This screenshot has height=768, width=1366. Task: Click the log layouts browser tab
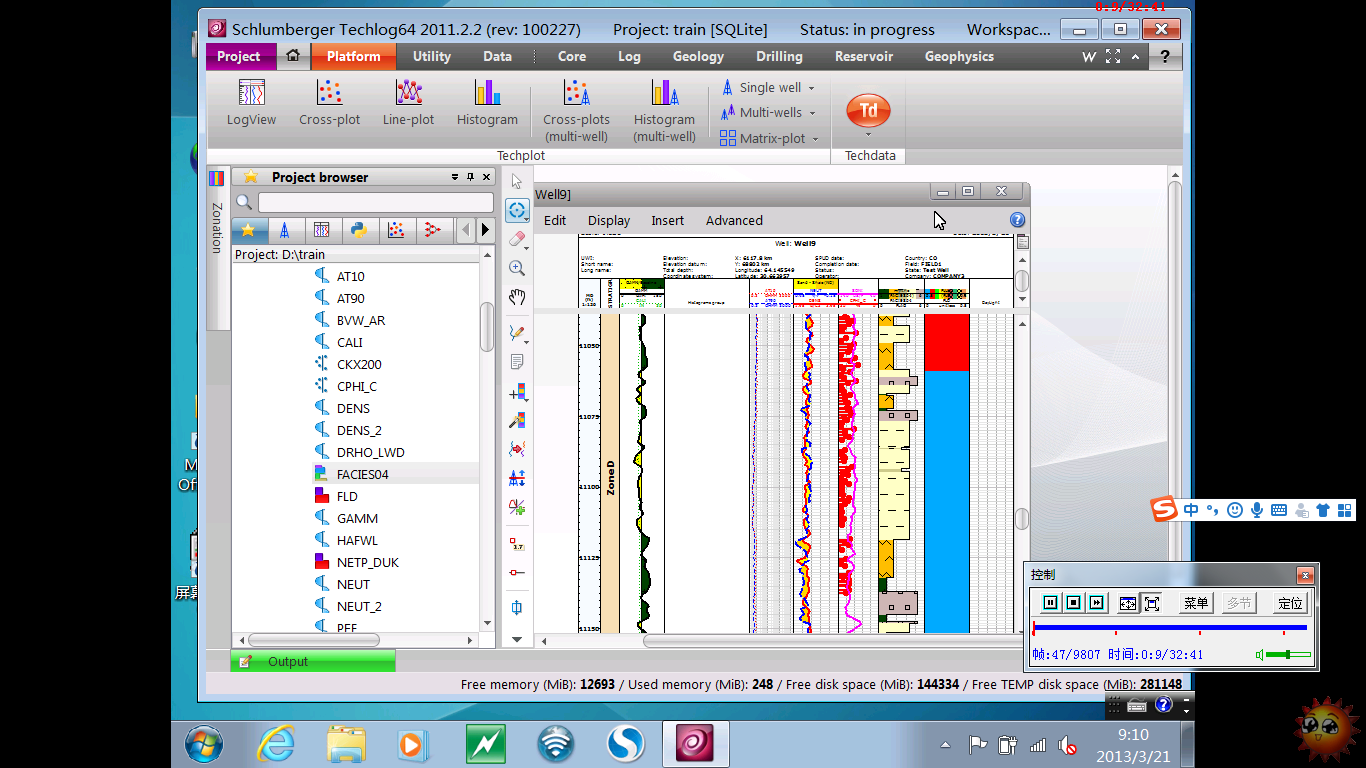(321, 230)
